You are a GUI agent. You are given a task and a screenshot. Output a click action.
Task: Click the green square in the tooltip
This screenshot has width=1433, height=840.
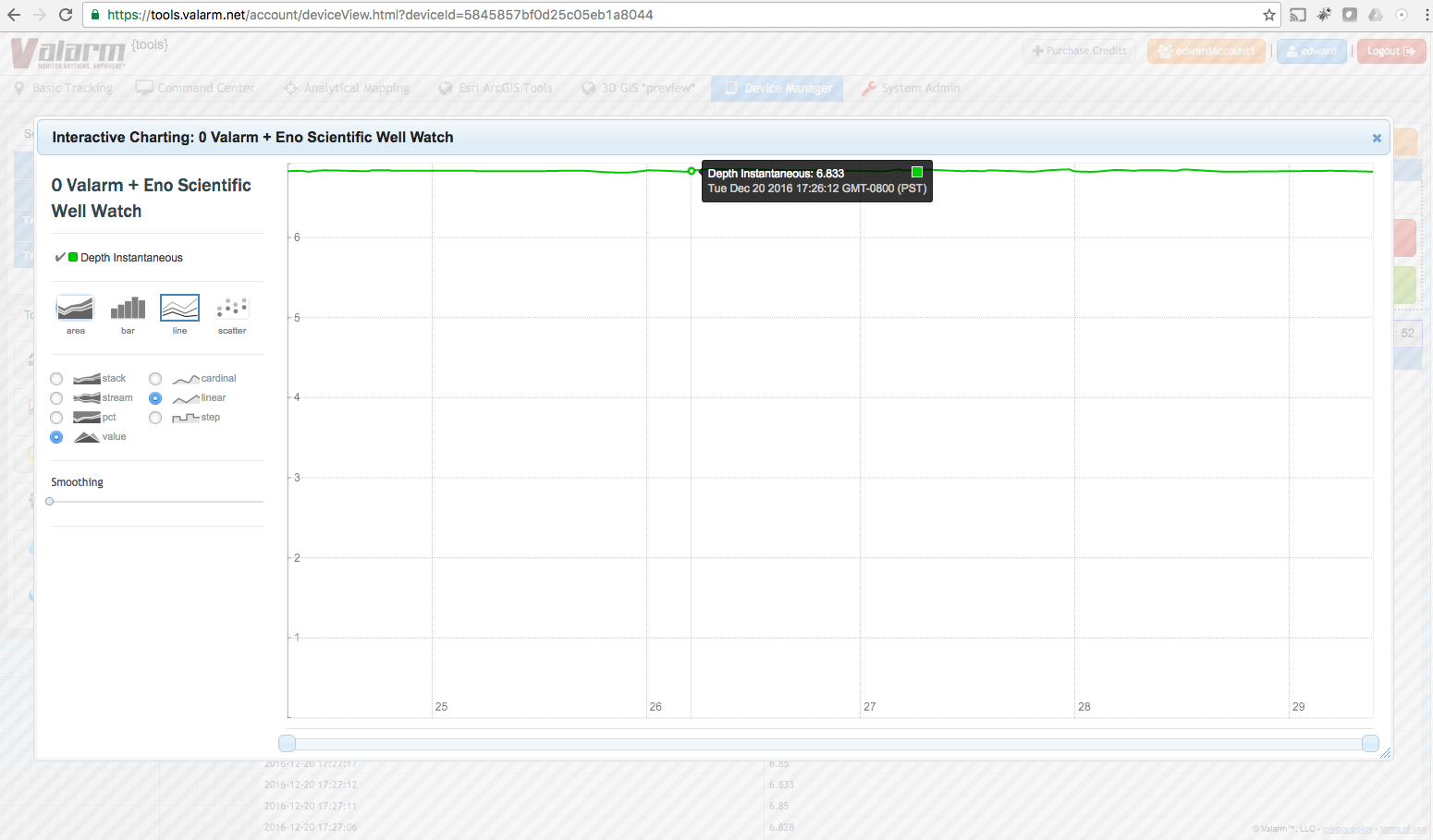(917, 172)
